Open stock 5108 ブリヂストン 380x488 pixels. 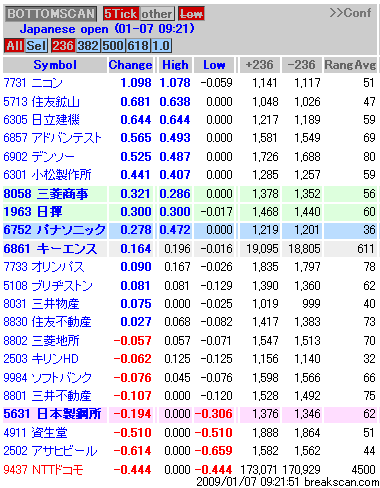[x=48, y=286]
